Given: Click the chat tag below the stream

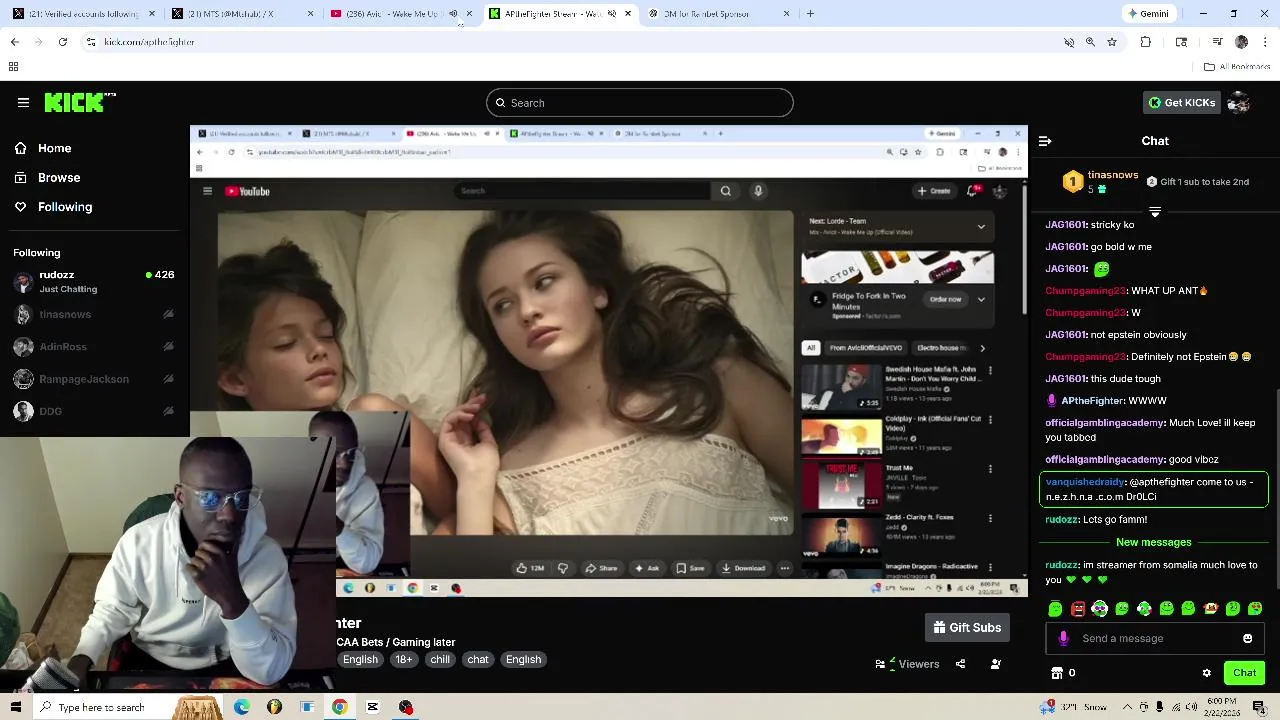Looking at the screenshot, I should click(478, 659).
